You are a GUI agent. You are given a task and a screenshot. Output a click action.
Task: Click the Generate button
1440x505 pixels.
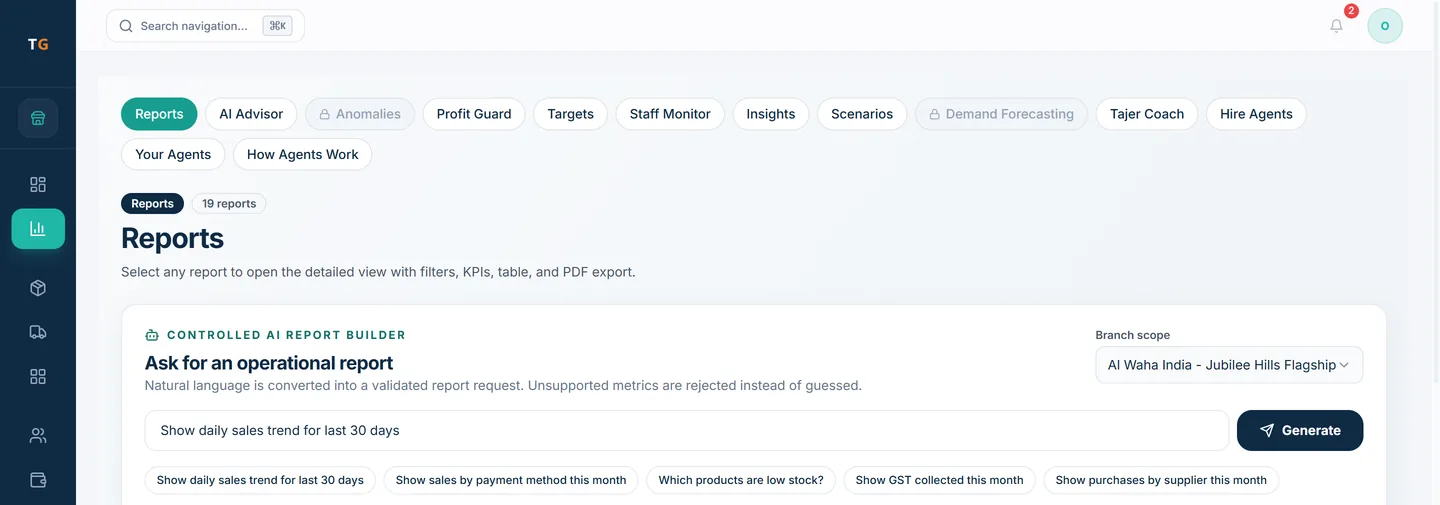pos(1300,430)
